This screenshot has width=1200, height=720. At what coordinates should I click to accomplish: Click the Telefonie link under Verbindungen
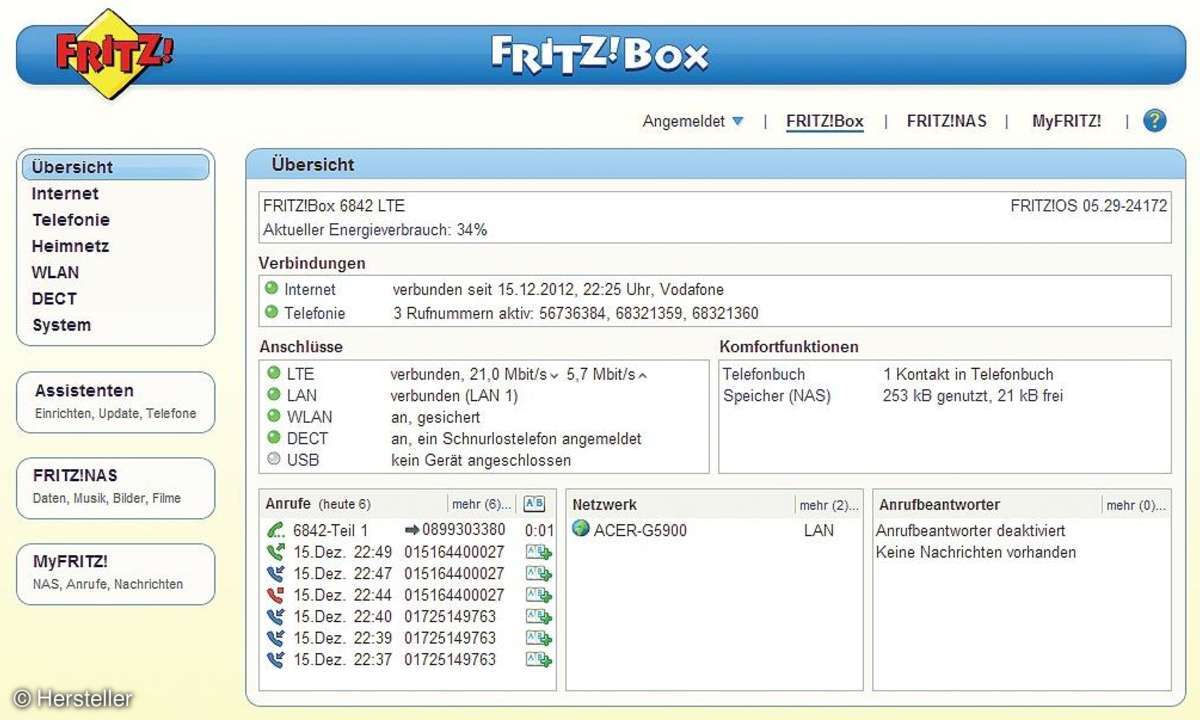(x=315, y=313)
